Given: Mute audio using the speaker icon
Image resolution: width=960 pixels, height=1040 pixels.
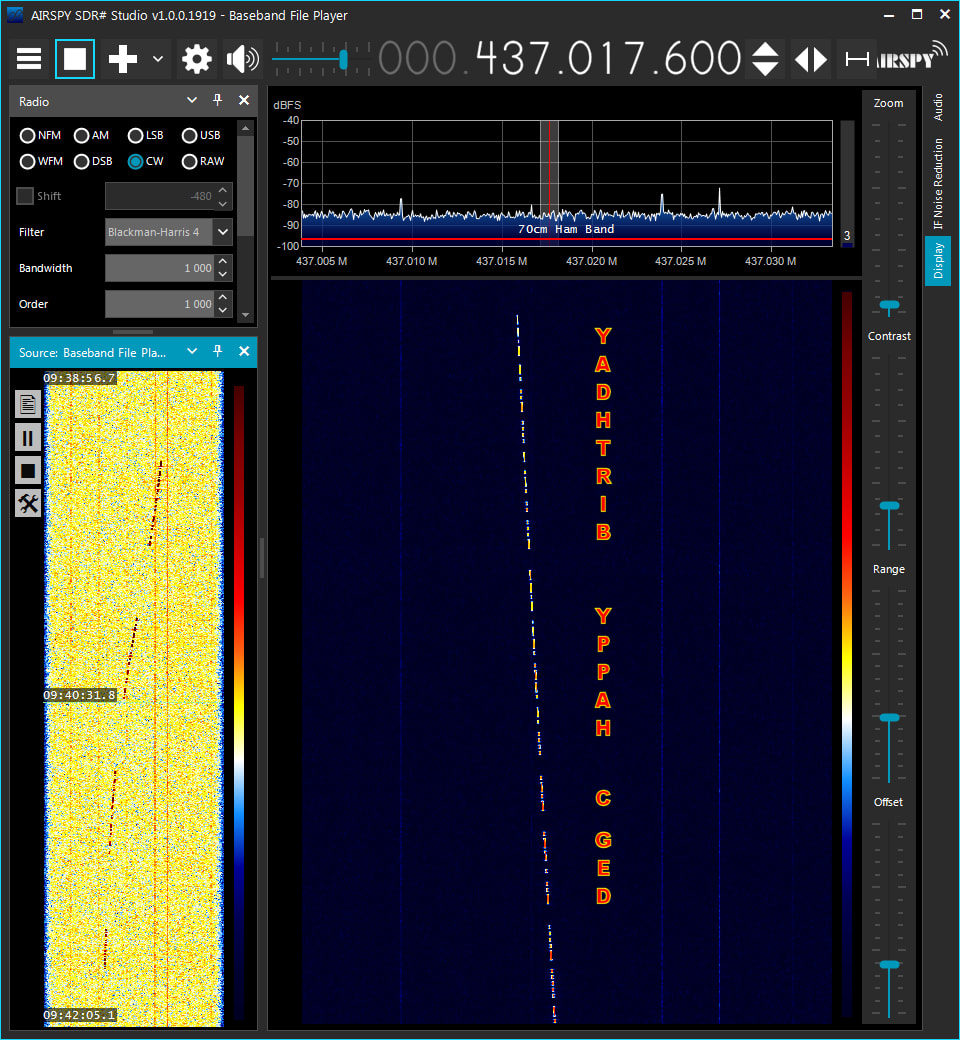Looking at the screenshot, I should tap(242, 59).
